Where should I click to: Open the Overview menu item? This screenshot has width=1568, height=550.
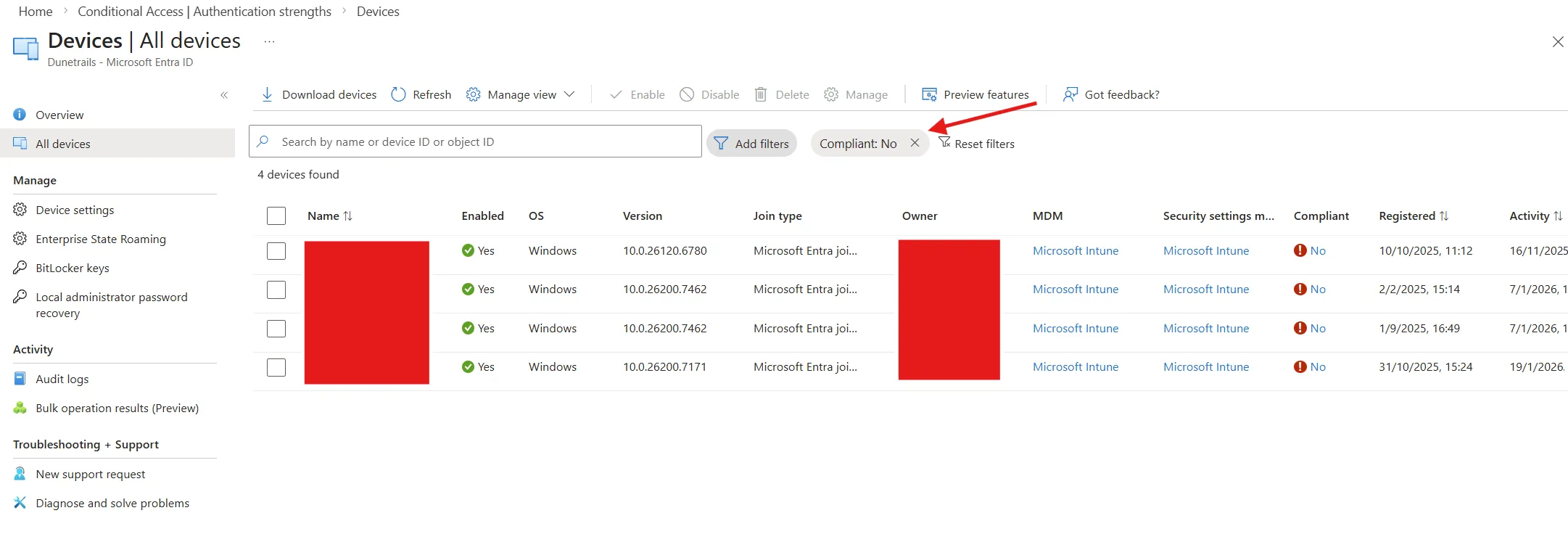(x=59, y=115)
